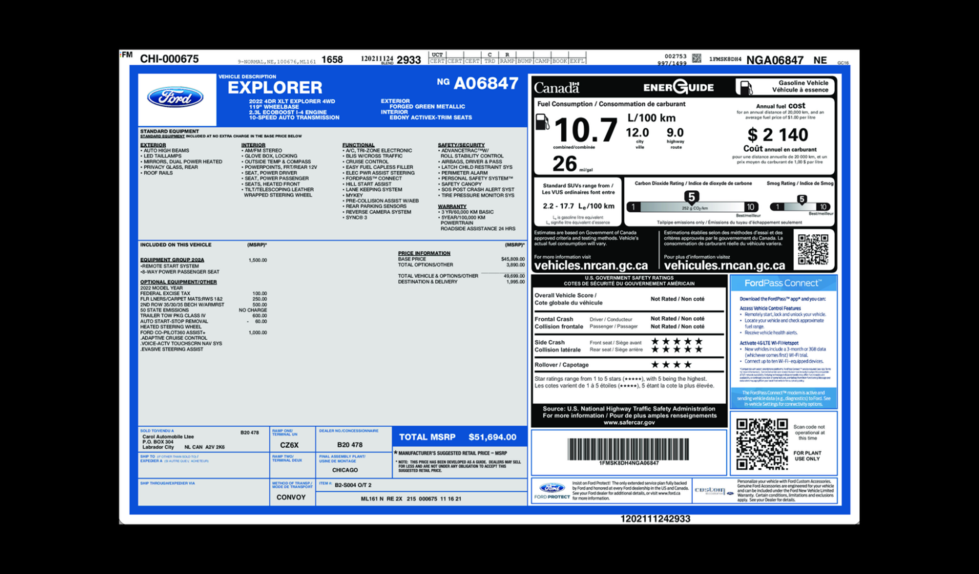Click the FordPass Connect header

783,283
